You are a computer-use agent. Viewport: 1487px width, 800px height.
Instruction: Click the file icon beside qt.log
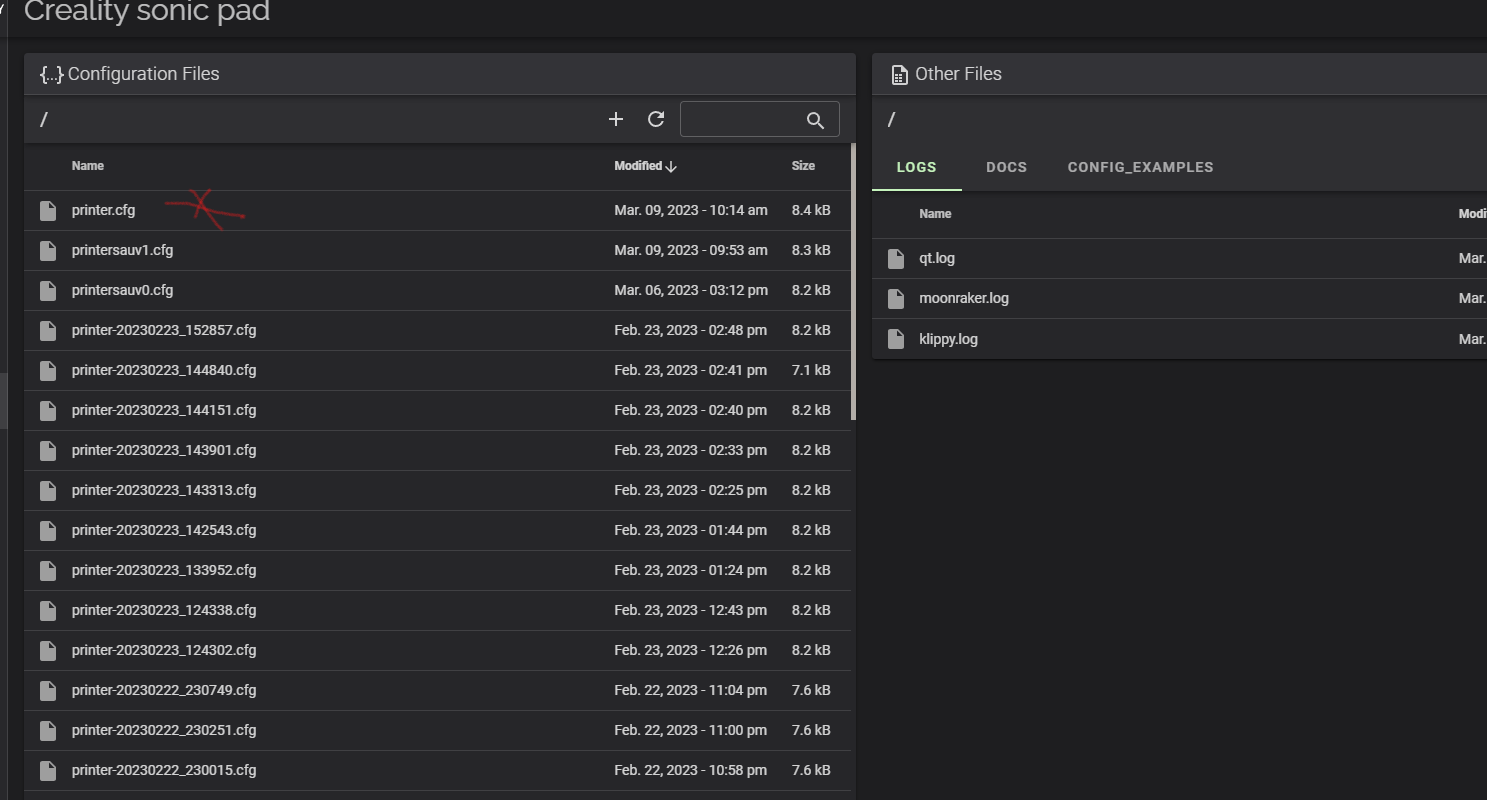tap(896, 258)
